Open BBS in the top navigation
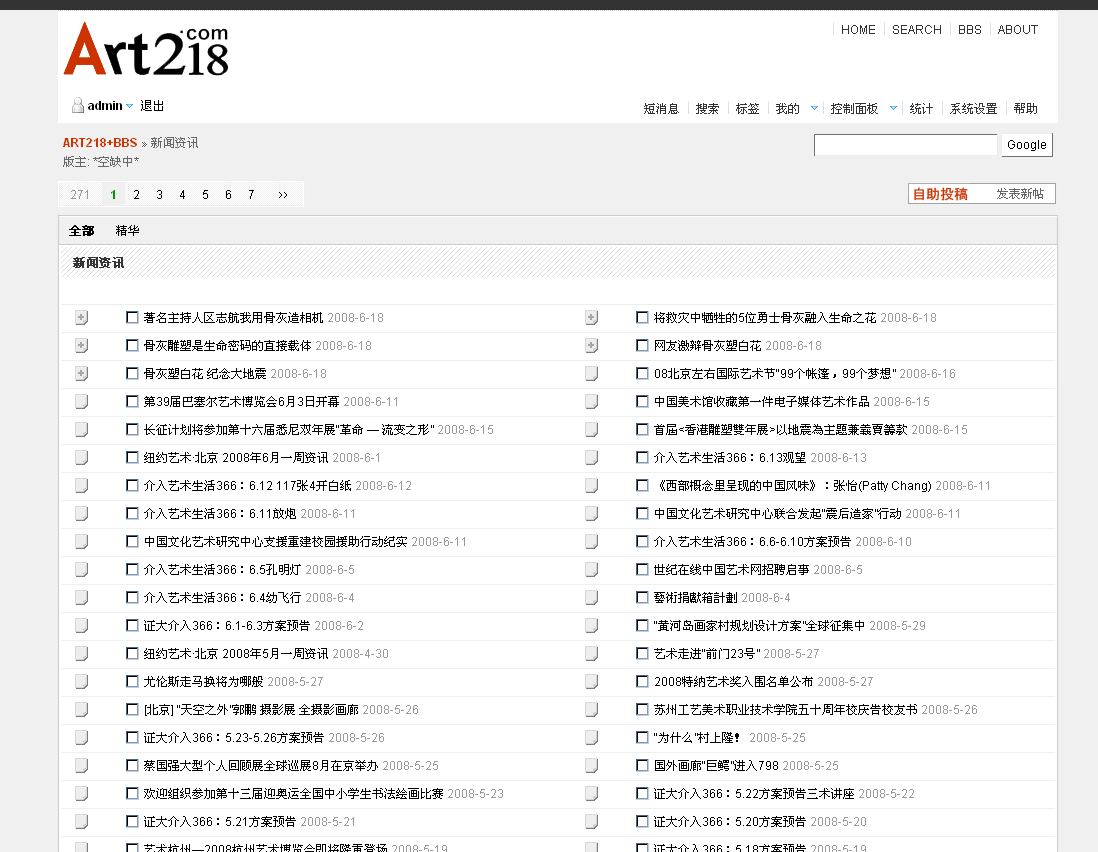Image resolution: width=1098 pixels, height=852 pixels. point(970,29)
